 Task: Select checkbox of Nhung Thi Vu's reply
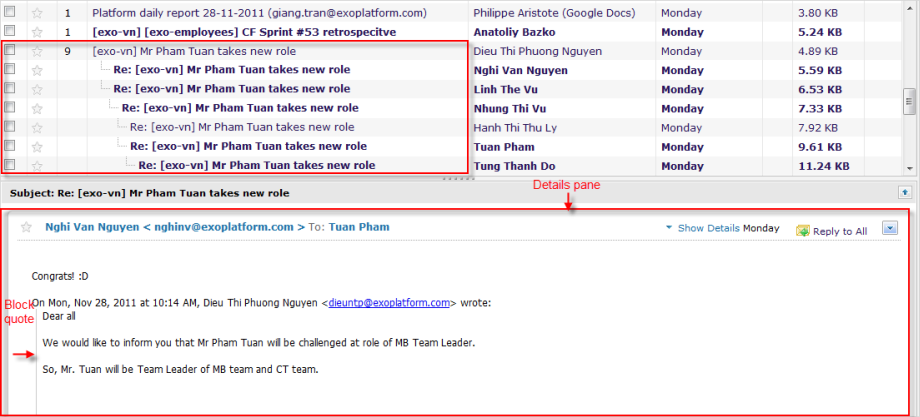(x=9, y=107)
